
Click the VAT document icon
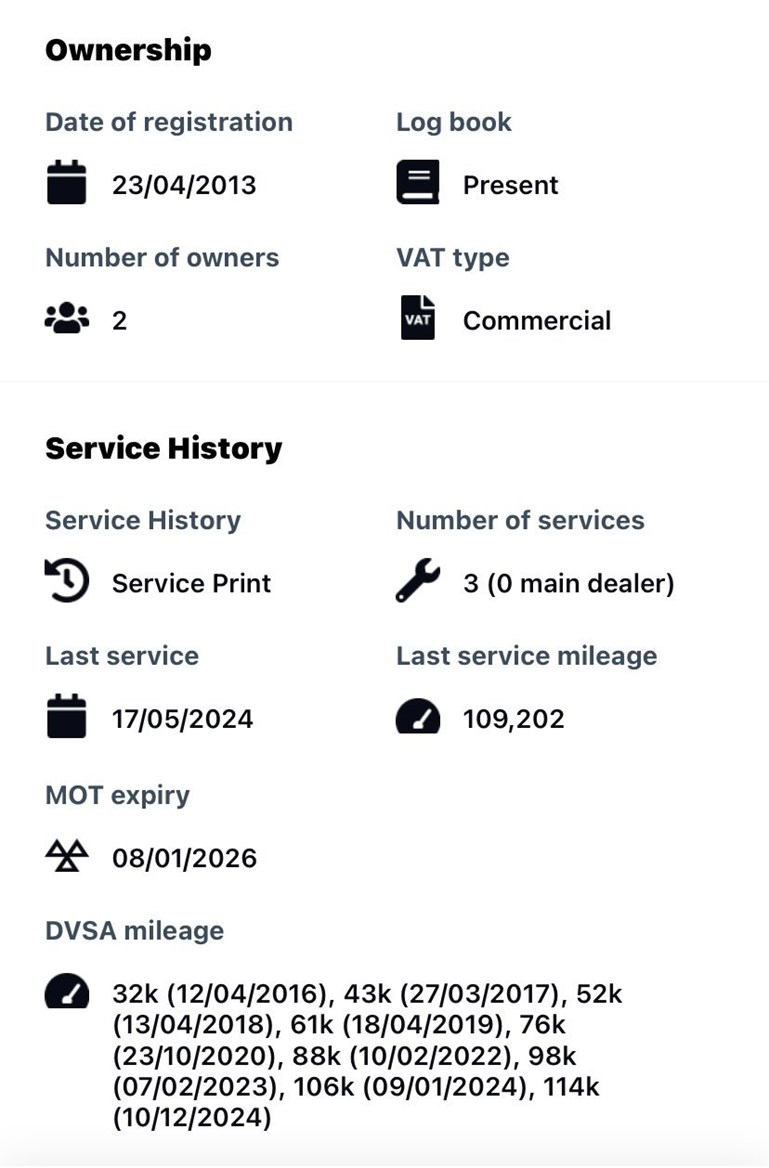click(417, 319)
